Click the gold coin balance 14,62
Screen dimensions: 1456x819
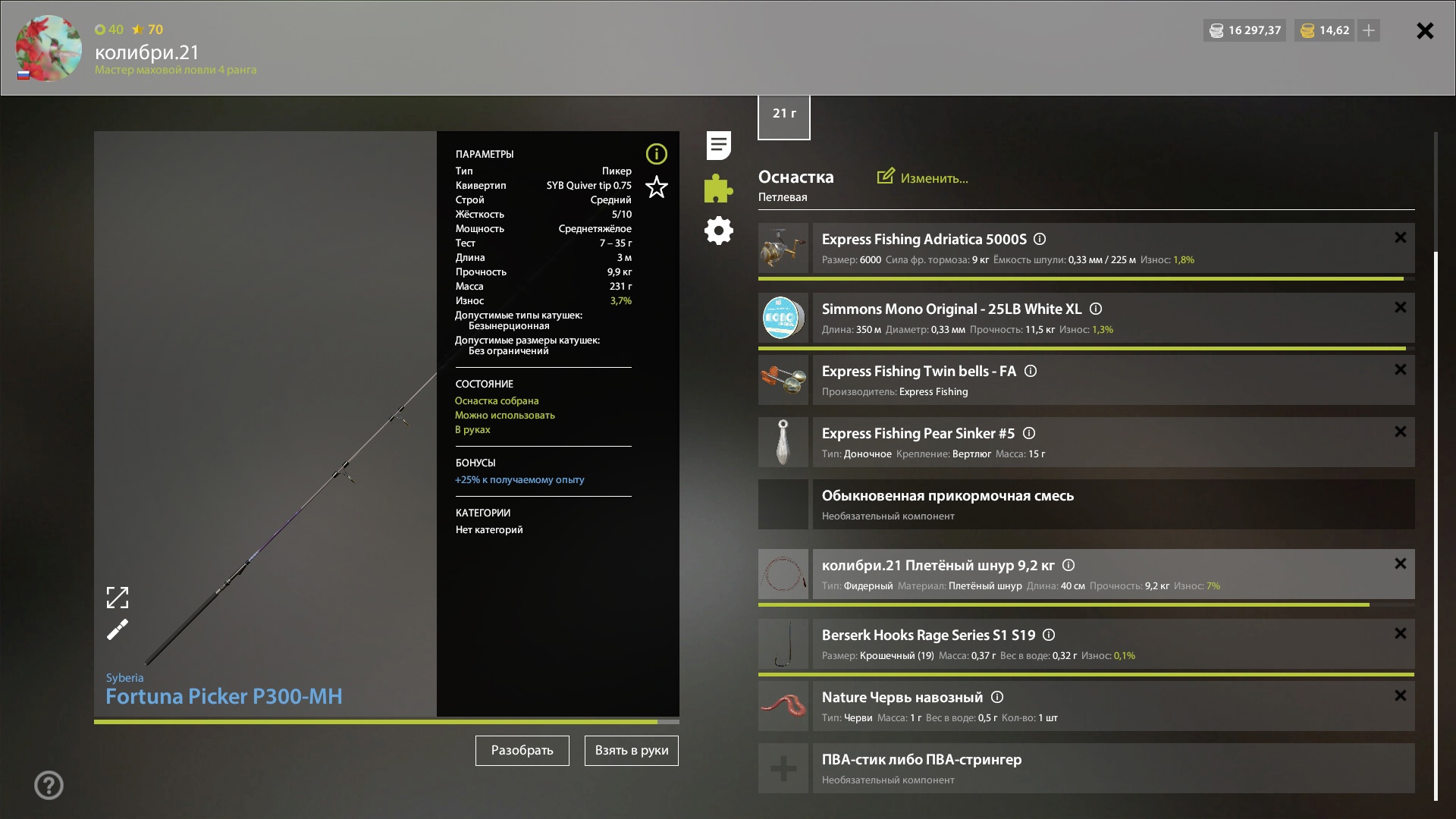[1325, 30]
